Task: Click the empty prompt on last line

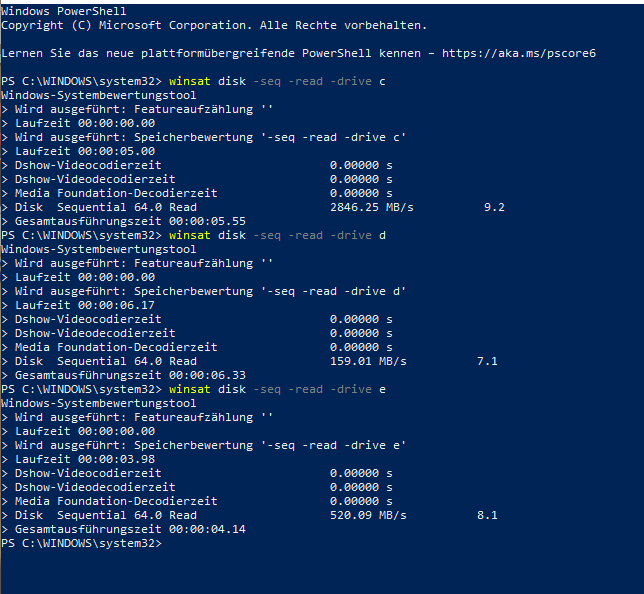Action: pos(81,543)
